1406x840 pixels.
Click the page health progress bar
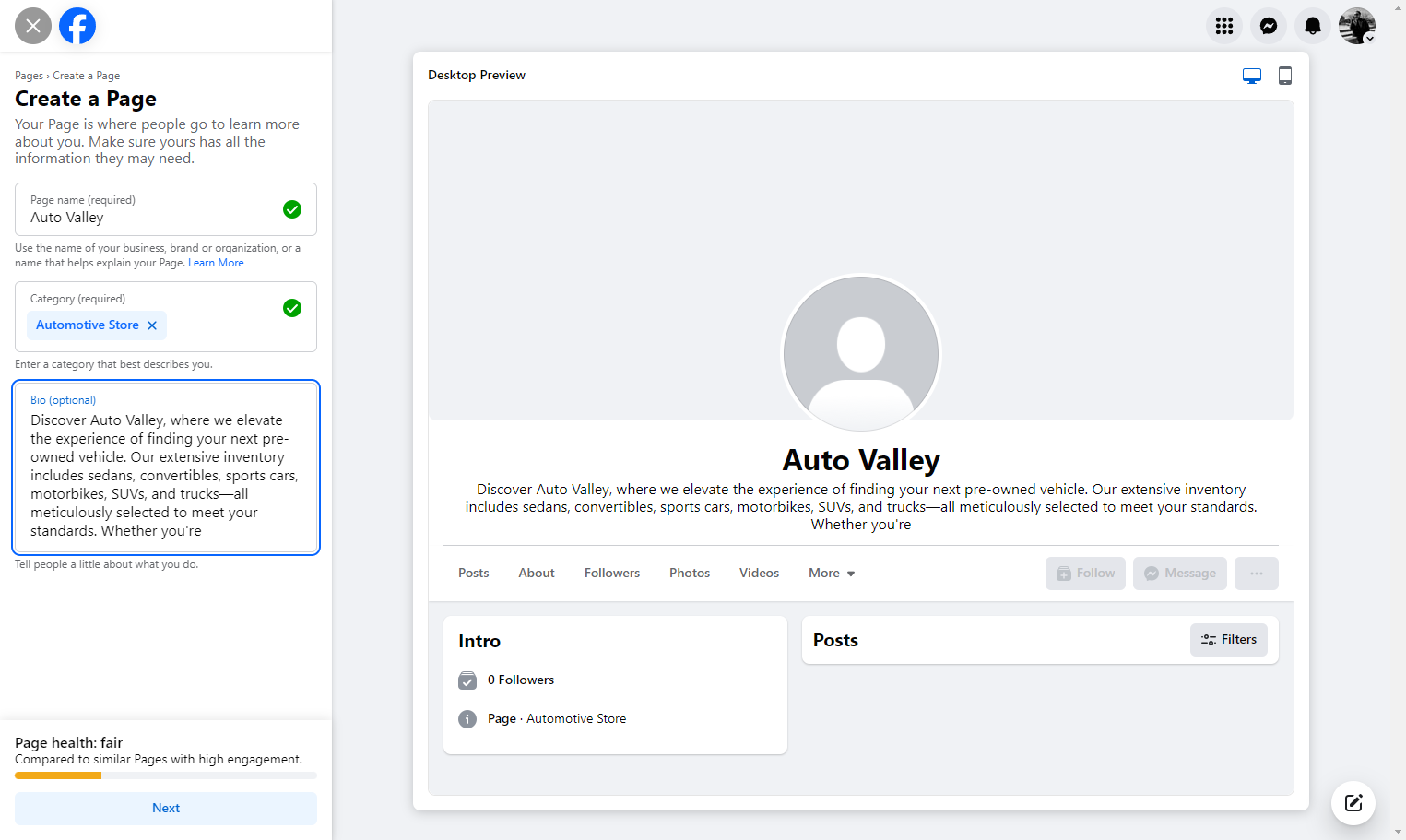166,775
